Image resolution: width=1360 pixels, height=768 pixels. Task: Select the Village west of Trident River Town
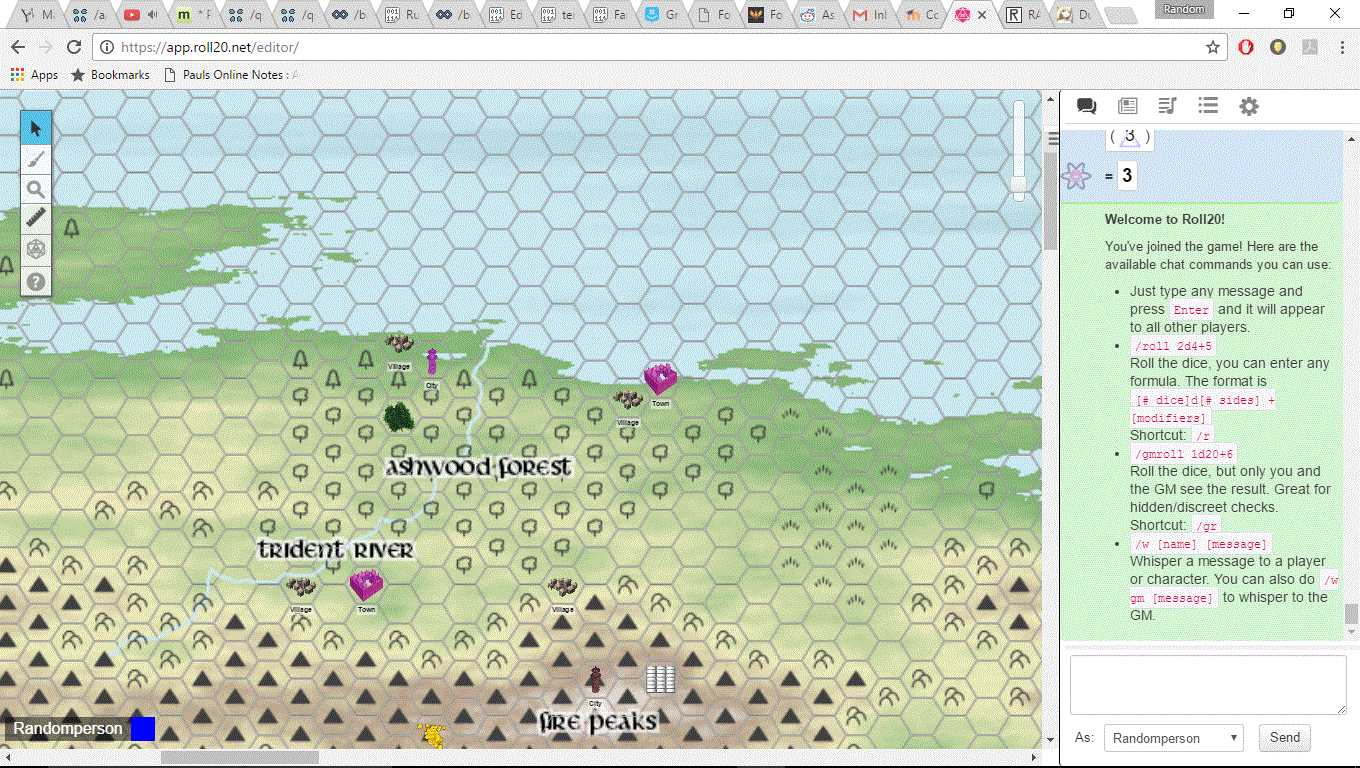point(300,587)
